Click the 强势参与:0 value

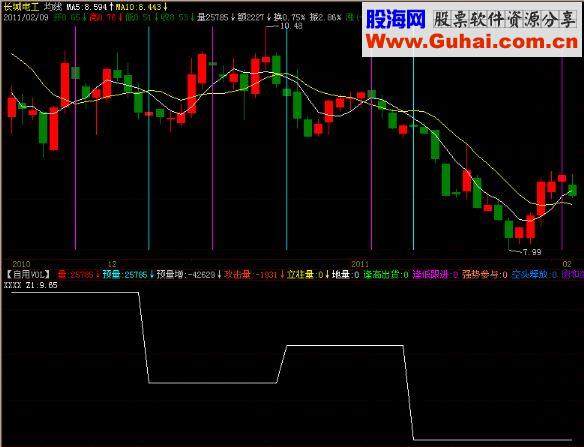tap(485, 275)
